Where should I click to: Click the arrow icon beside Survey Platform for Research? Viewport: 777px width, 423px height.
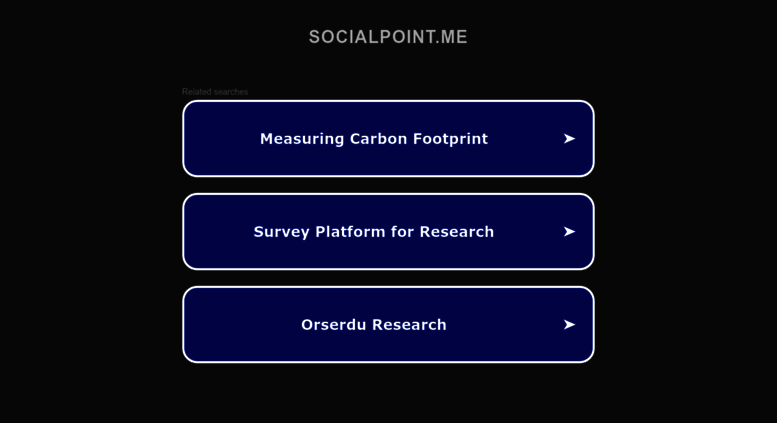point(569,232)
